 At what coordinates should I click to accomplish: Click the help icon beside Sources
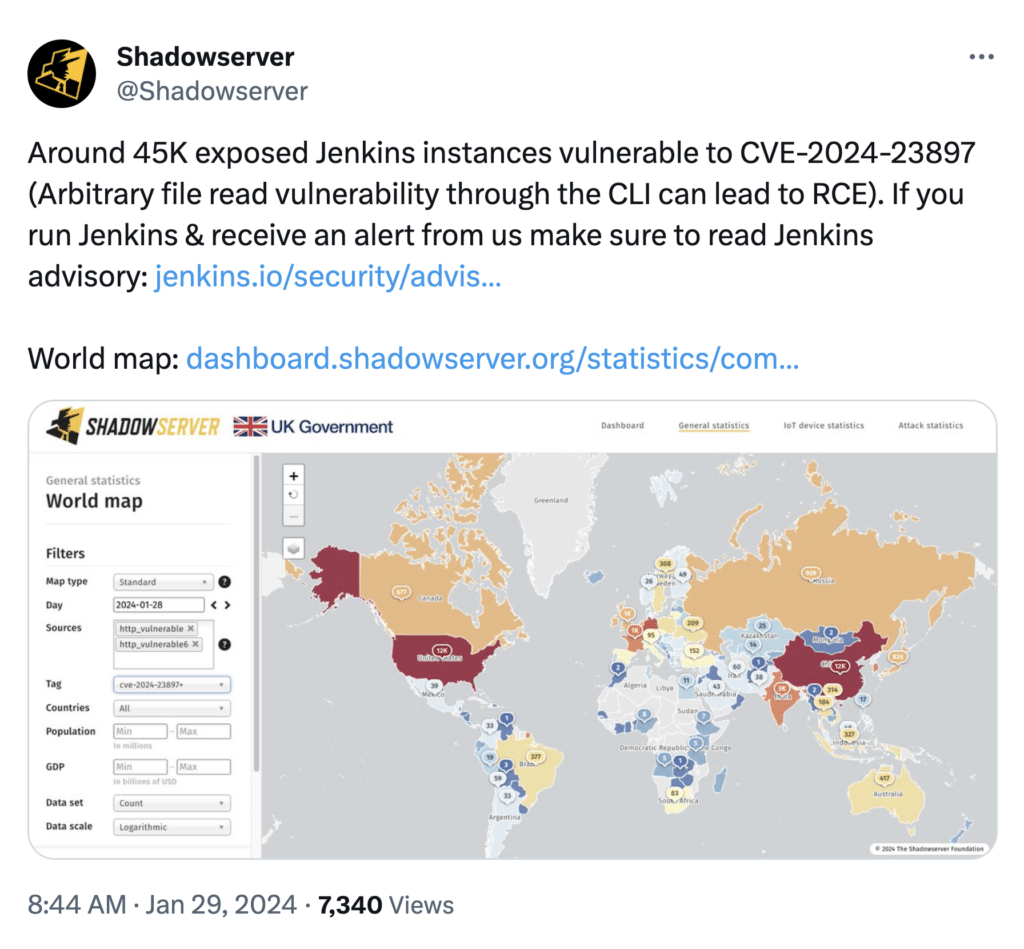[225, 644]
